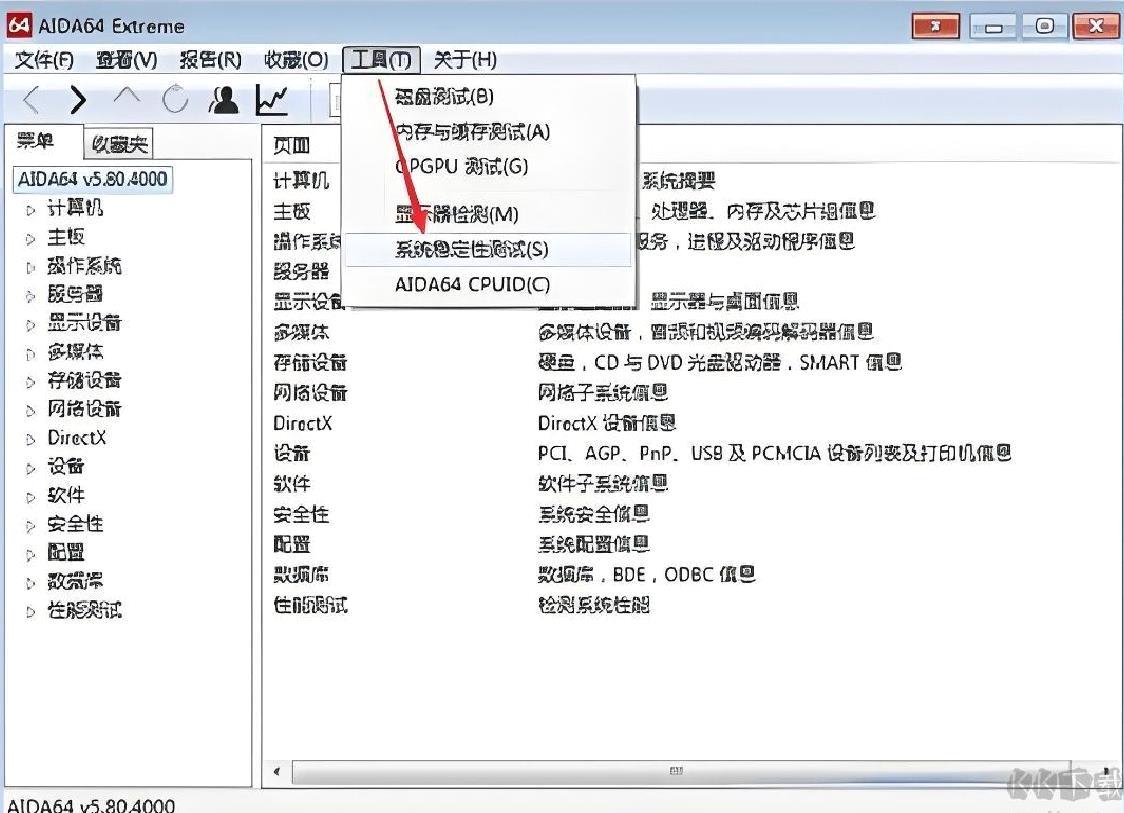Viewport: 1124px width, 813px height.
Task: Click horizontal scrollbar left arrow
Action: [277, 771]
